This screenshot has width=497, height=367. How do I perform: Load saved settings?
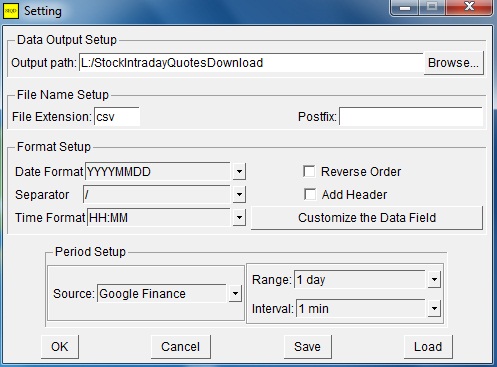coord(428,347)
